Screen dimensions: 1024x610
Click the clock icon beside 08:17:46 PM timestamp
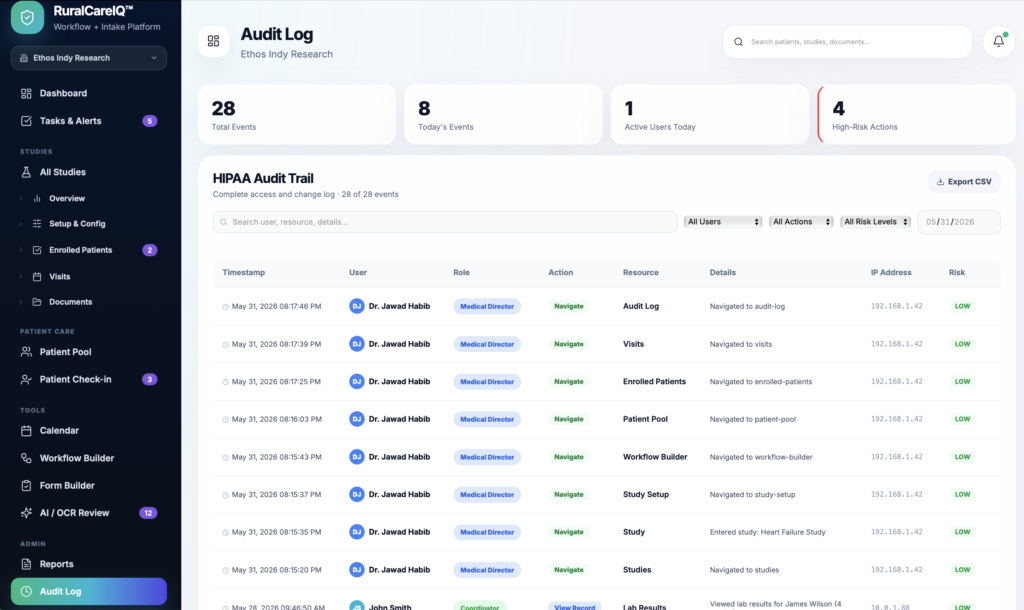pyautogui.click(x=225, y=307)
